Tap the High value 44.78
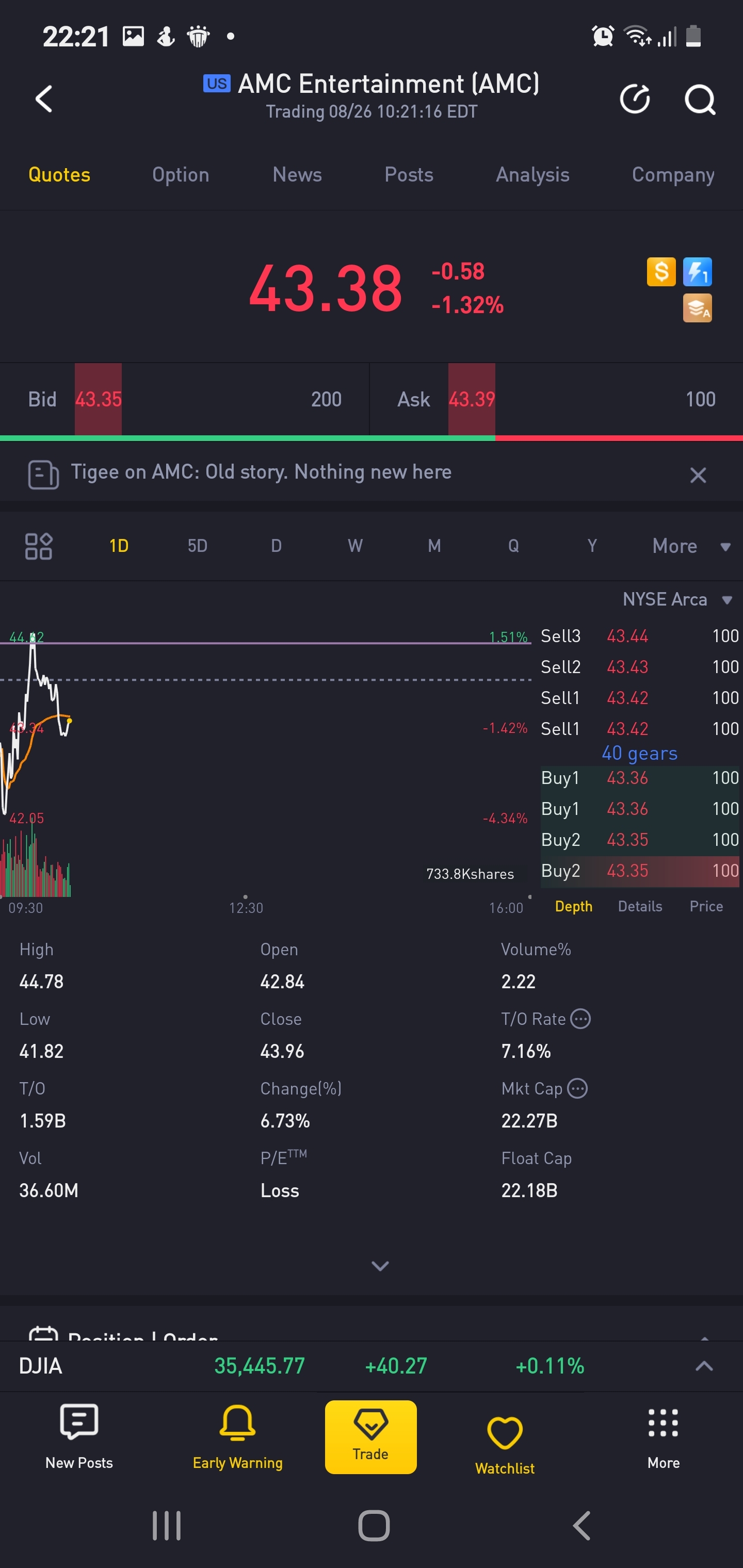This screenshot has height=1568, width=743. coord(41,982)
